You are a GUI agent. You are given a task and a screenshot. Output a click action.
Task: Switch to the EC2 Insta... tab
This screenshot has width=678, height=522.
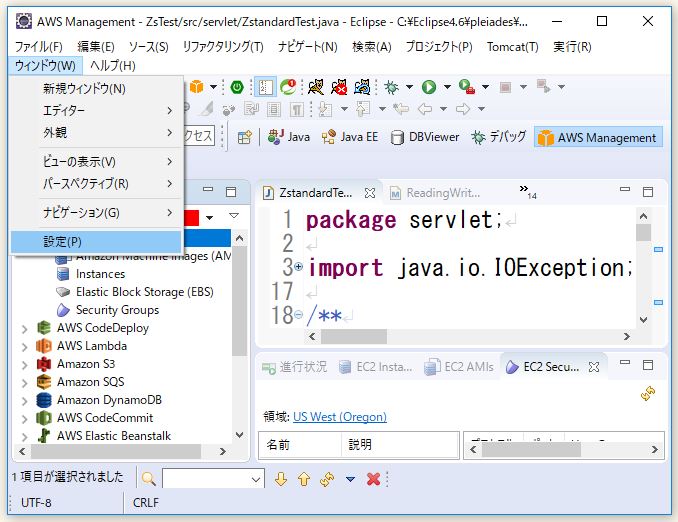[x=375, y=367]
